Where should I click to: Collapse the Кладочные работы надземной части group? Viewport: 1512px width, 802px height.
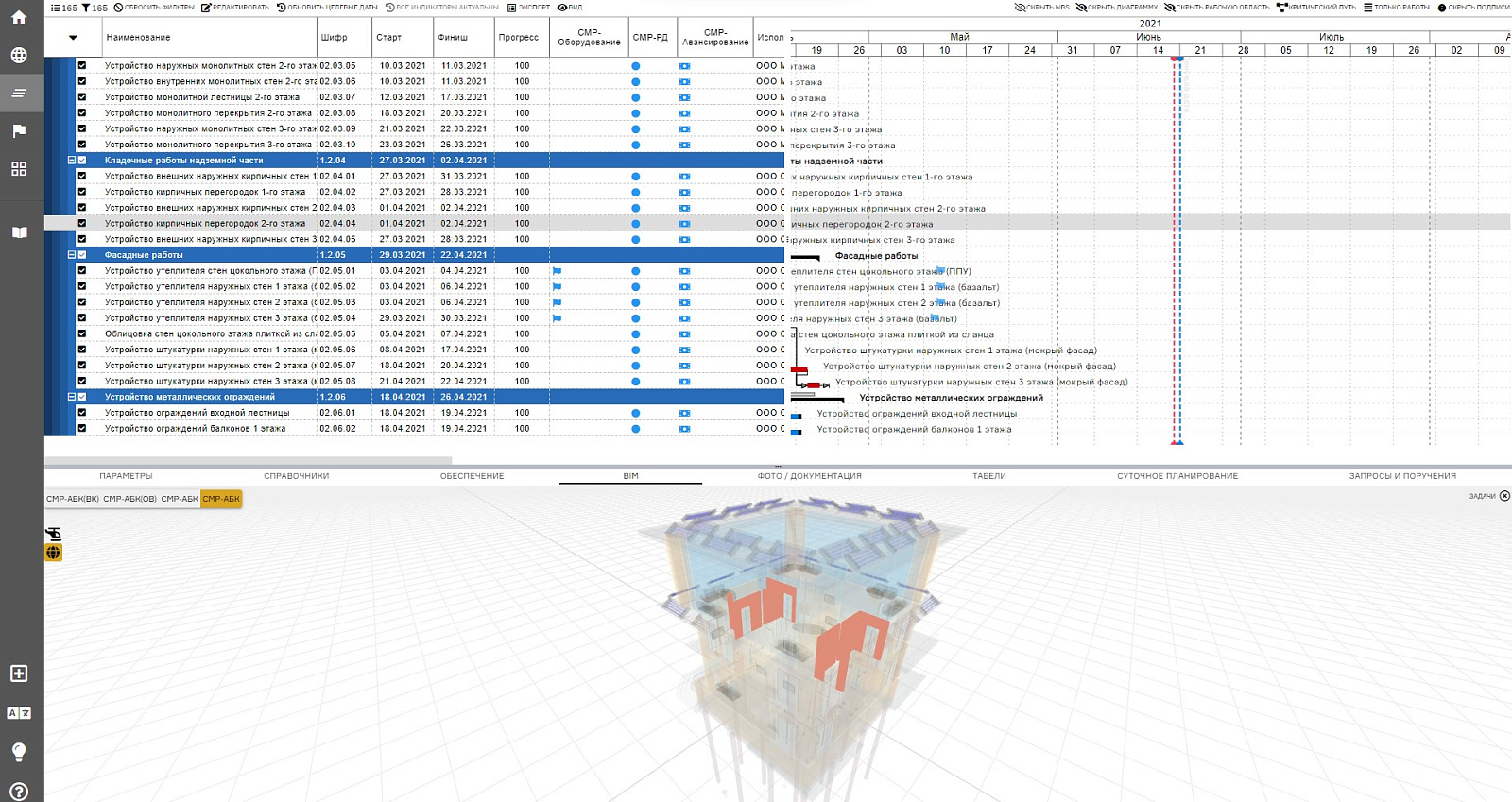coord(72,161)
